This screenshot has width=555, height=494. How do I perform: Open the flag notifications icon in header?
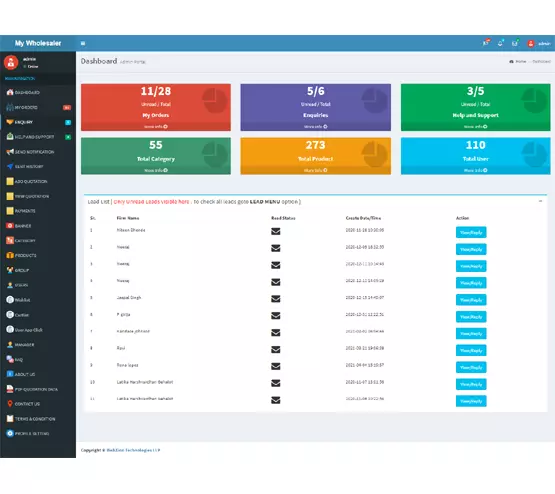click(x=486, y=43)
